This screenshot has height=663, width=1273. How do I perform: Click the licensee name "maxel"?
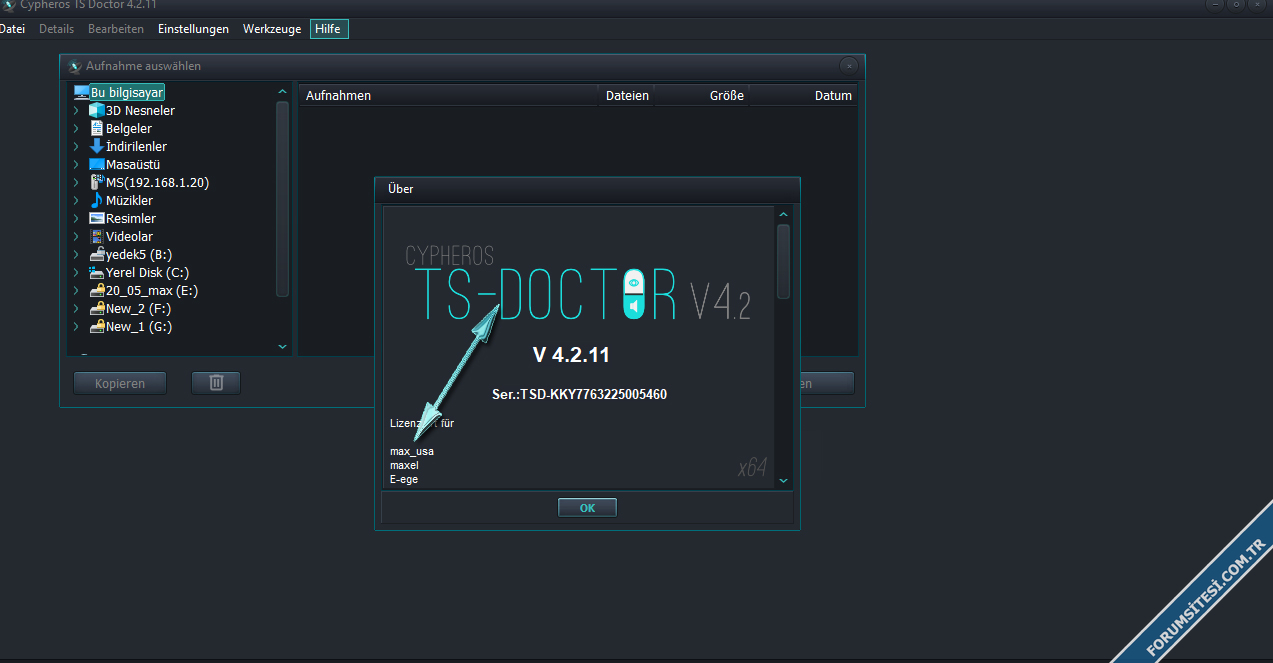[x=405, y=465]
